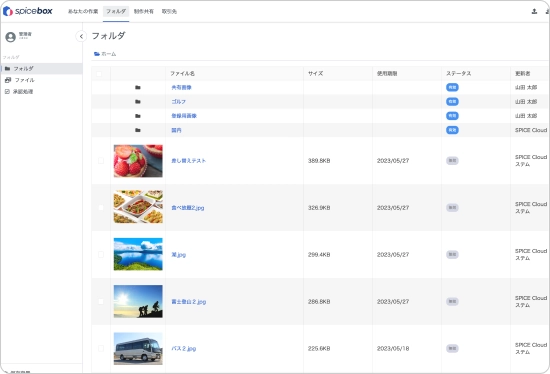Click the 225.6KB size cell
Screen dimensions: 550x374
tap(319, 349)
